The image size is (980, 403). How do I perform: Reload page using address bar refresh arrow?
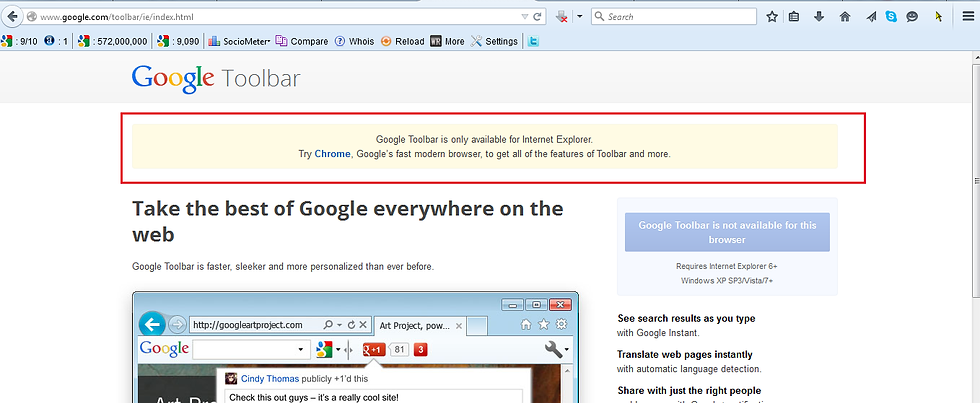(537, 17)
